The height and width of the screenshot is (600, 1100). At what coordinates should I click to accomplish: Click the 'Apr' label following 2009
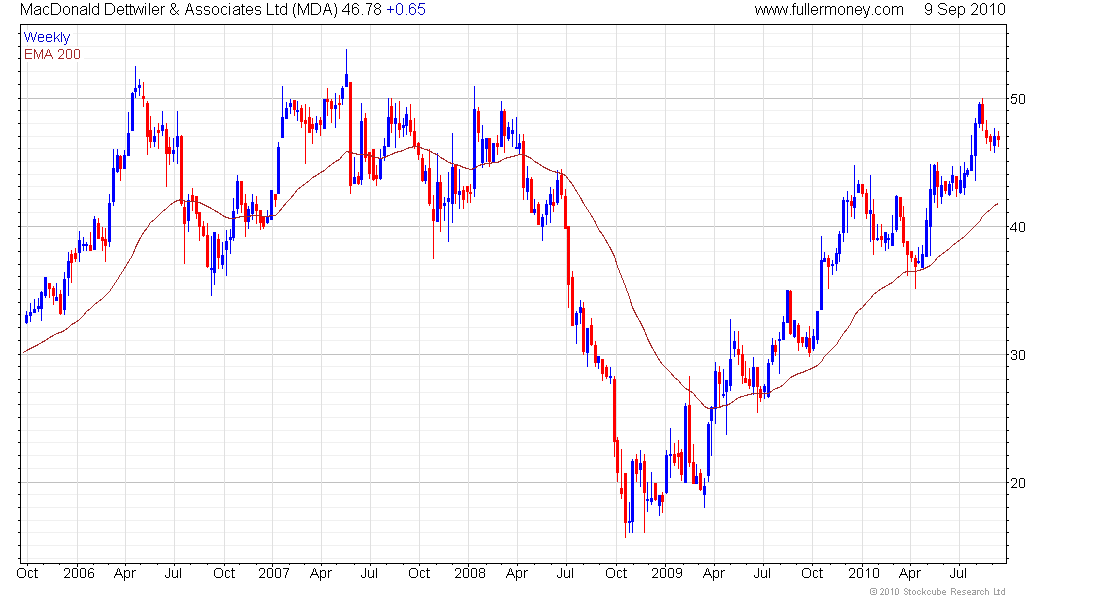pos(713,573)
